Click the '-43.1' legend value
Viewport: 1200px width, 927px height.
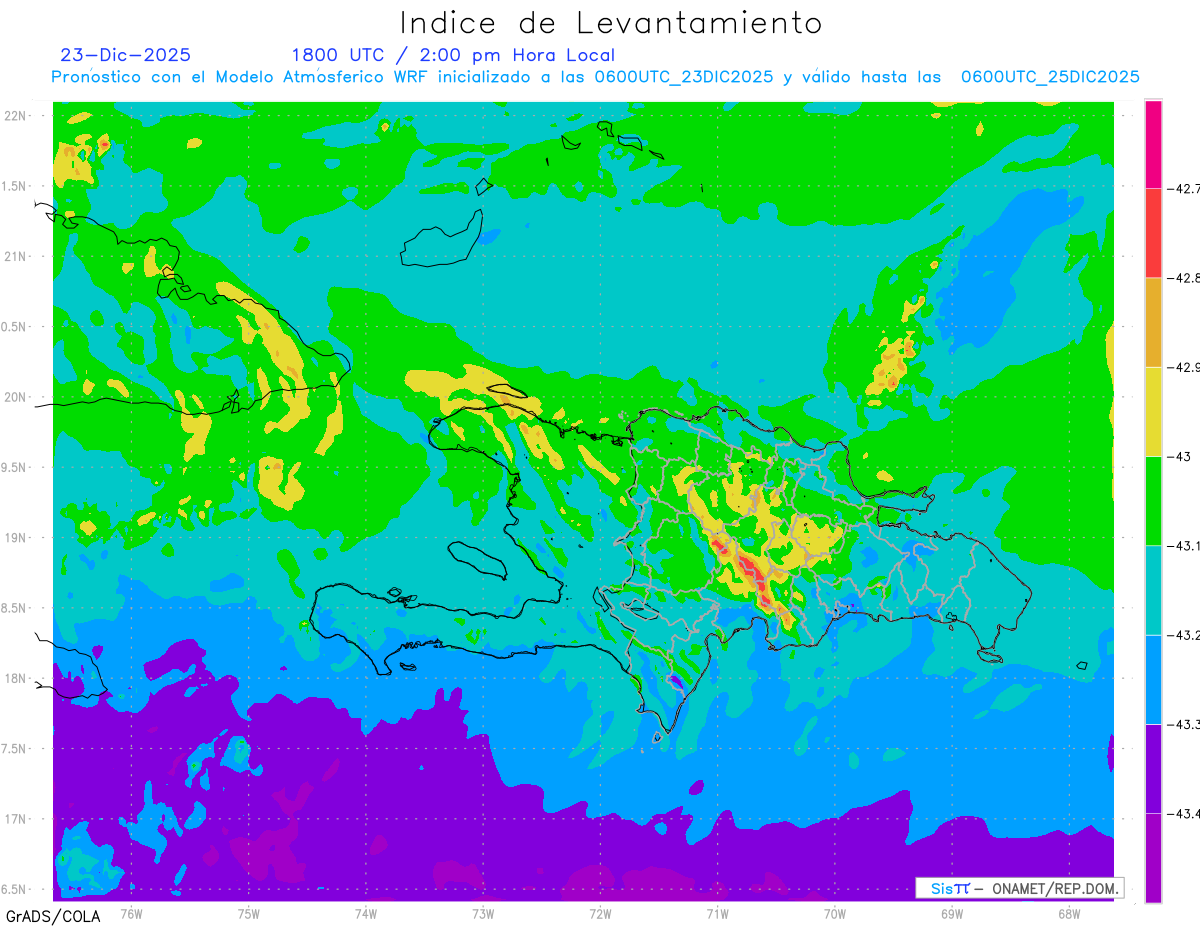(x=1182, y=546)
